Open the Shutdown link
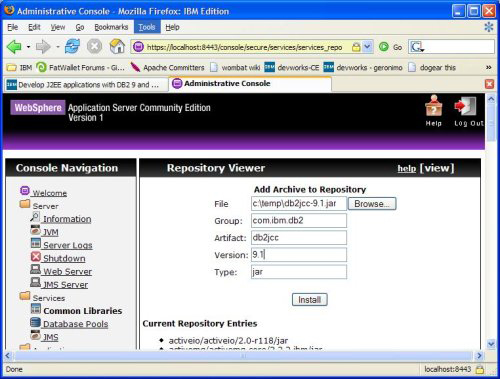Image resolution: width=500 pixels, height=379 pixels. point(64,258)
